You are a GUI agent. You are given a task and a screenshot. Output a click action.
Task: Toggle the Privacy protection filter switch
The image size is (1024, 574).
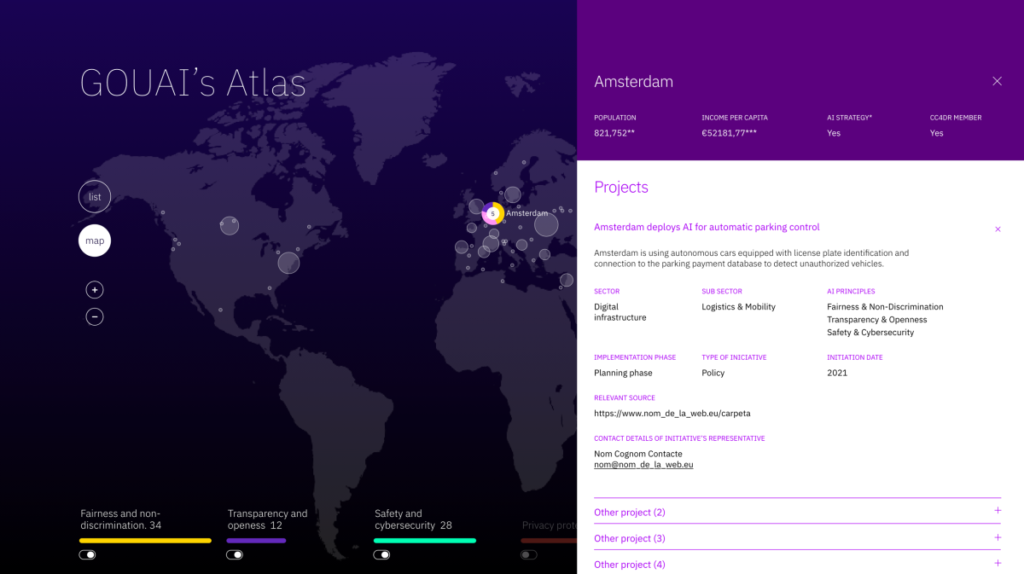529,554
